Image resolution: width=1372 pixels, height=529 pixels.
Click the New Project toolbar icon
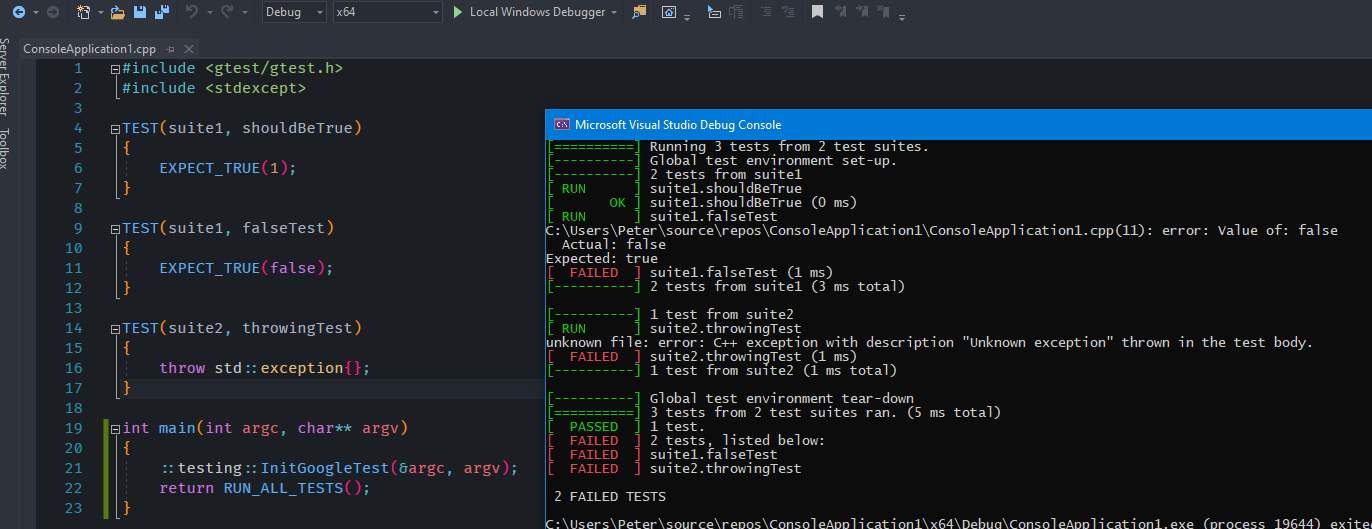84,12
